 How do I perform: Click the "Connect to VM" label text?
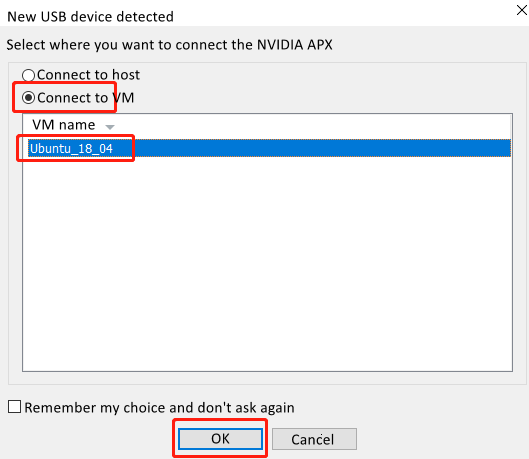coord(86,98)
